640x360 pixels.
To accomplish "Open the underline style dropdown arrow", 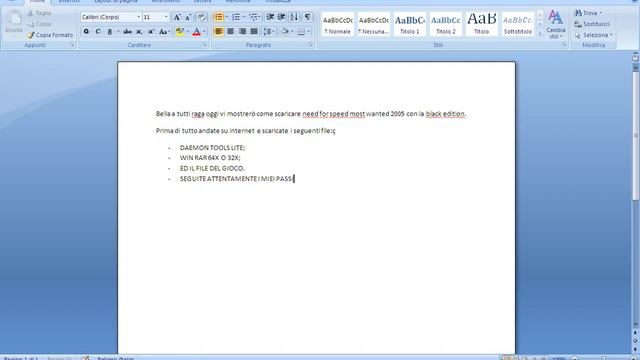I will (x=118, y=31).
